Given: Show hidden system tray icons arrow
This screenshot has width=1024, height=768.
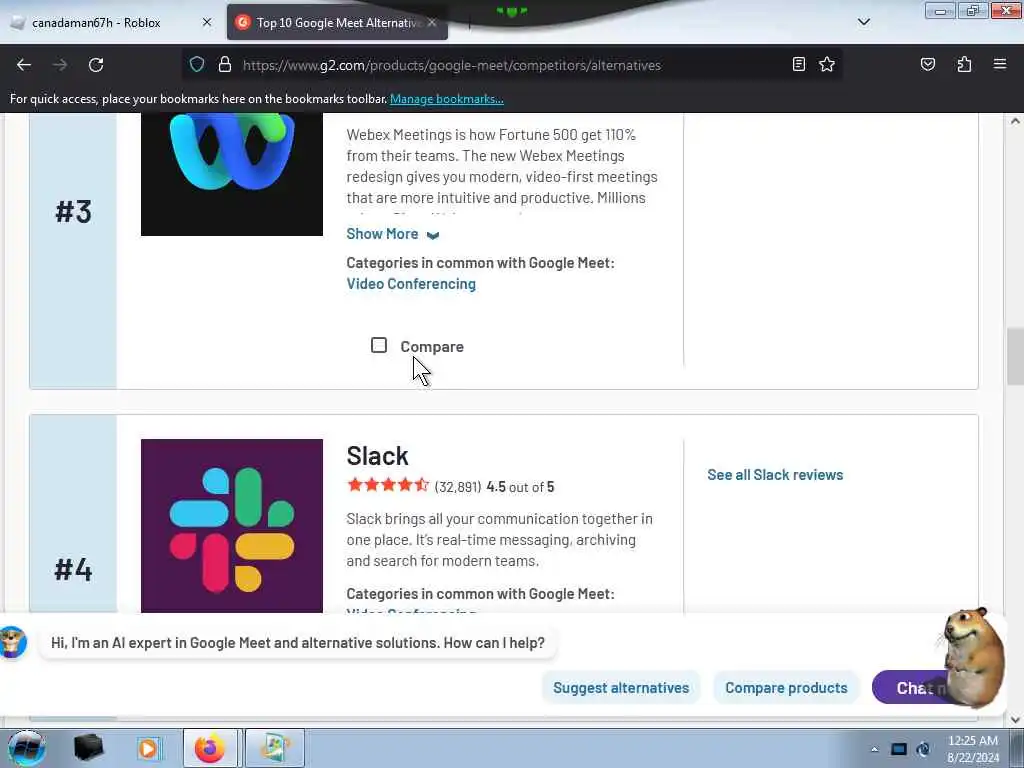Looking at the screenshot, I should tap(874, 749).
